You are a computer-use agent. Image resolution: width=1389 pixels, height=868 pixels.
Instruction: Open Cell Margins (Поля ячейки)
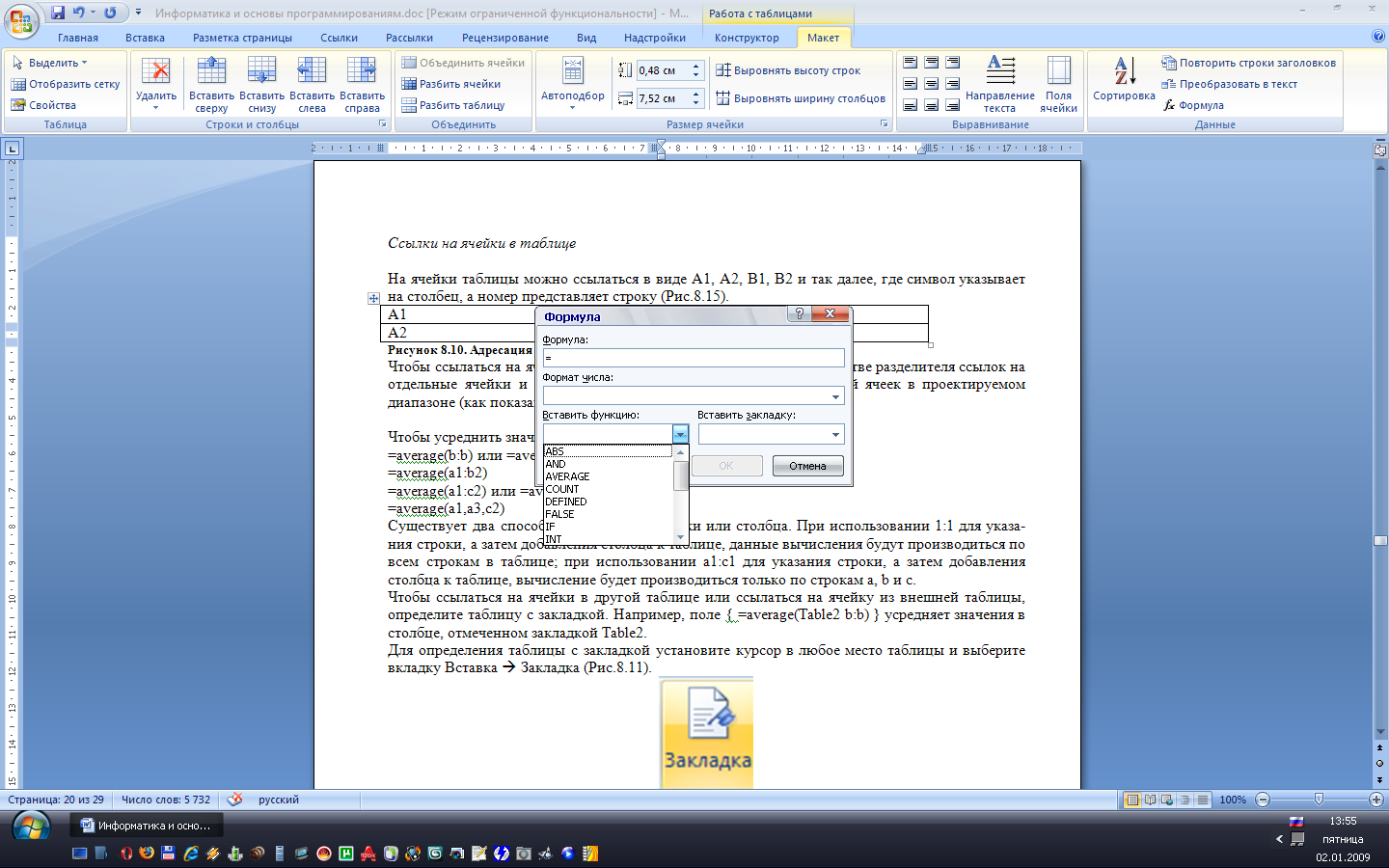pyautogui.click(x=1058, y=84)
